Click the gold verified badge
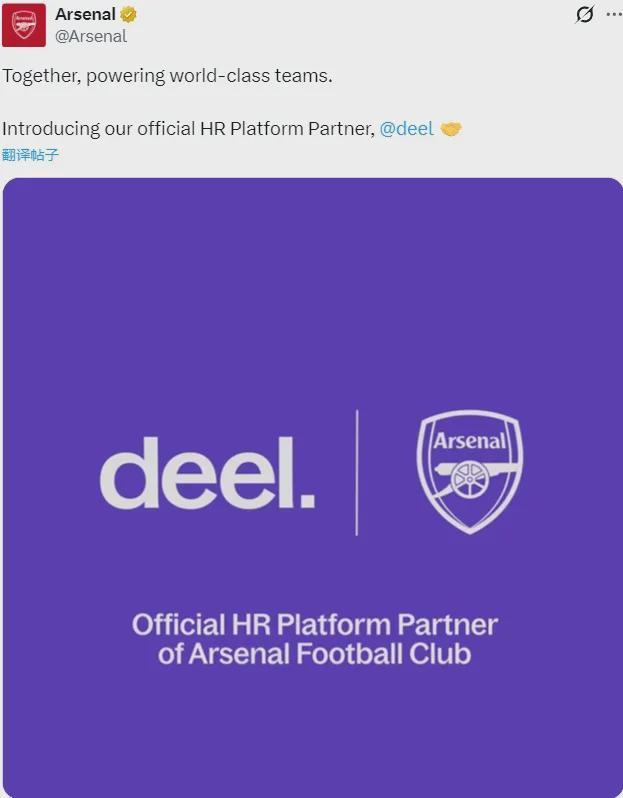 click(128, 15)
